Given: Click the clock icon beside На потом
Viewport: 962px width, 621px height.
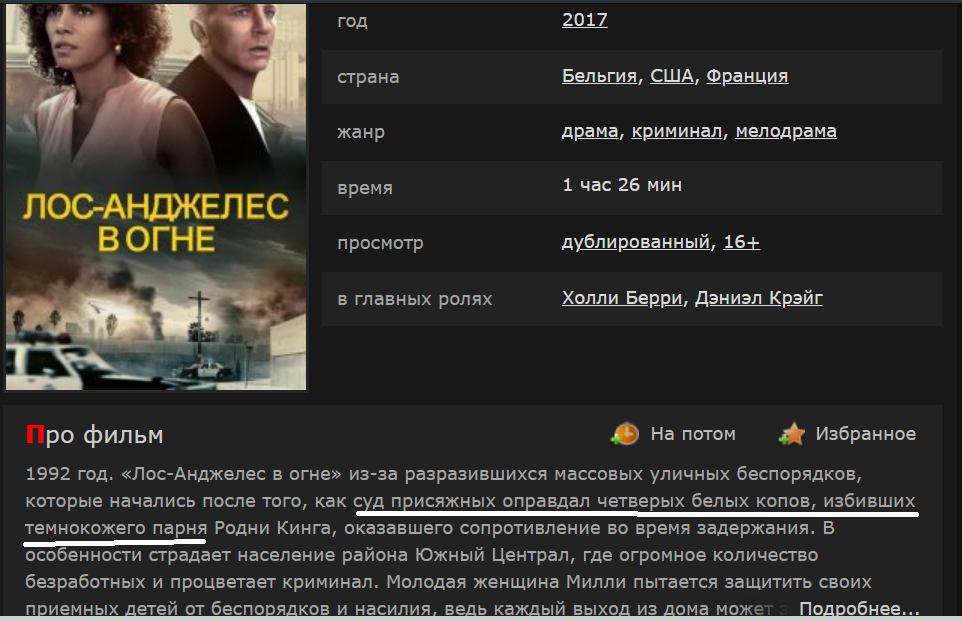Looking at the screenshot, I should [625, 434].
